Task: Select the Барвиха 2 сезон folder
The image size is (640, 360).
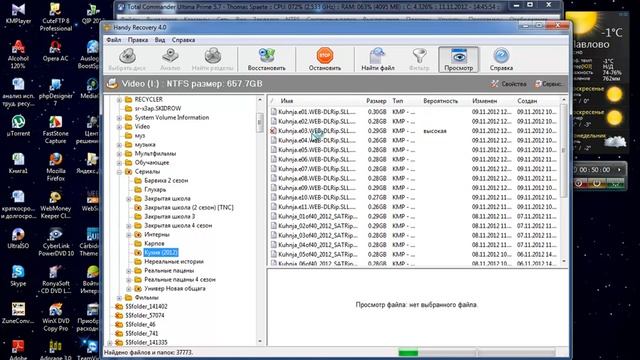Action: coord(166,180)
